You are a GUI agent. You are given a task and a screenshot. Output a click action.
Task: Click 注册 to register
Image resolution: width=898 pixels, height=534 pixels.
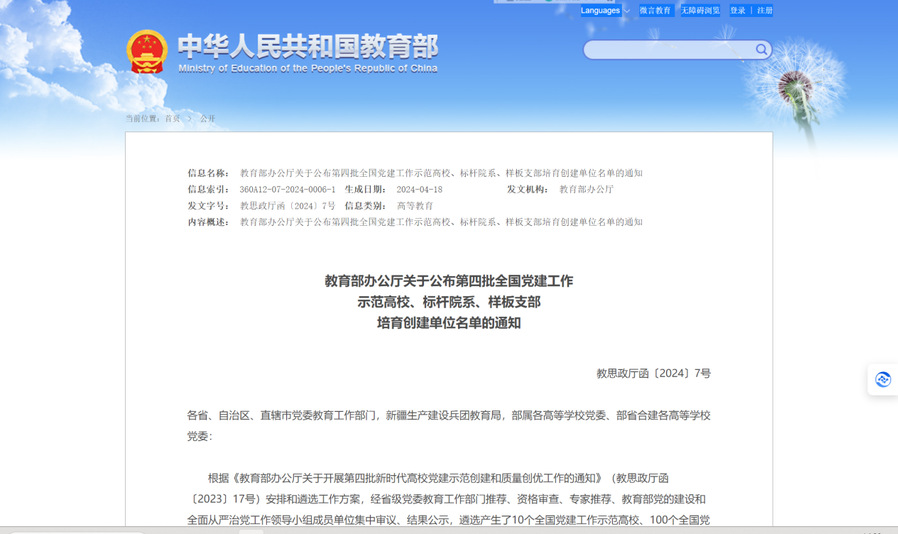764,10
